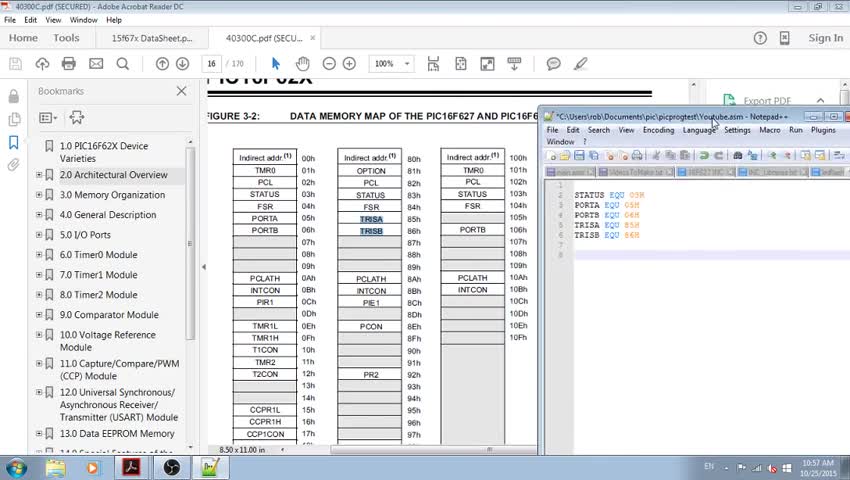Activate the Hand pan tool
The height and width of the screenshot is (480, 850).
click(x=302, y=64)
